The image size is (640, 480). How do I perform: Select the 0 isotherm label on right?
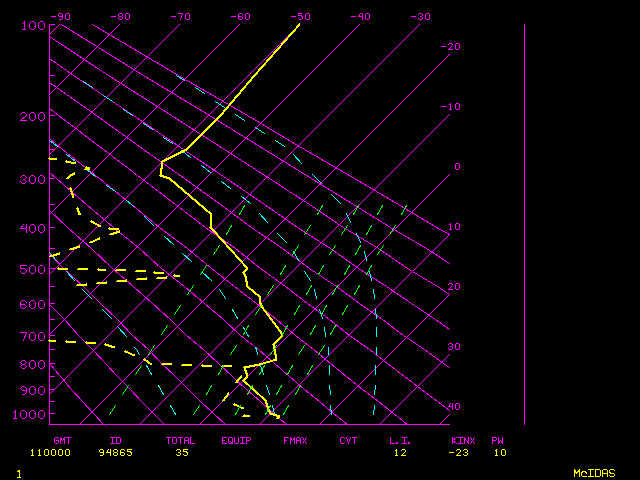tap(457, 167)
